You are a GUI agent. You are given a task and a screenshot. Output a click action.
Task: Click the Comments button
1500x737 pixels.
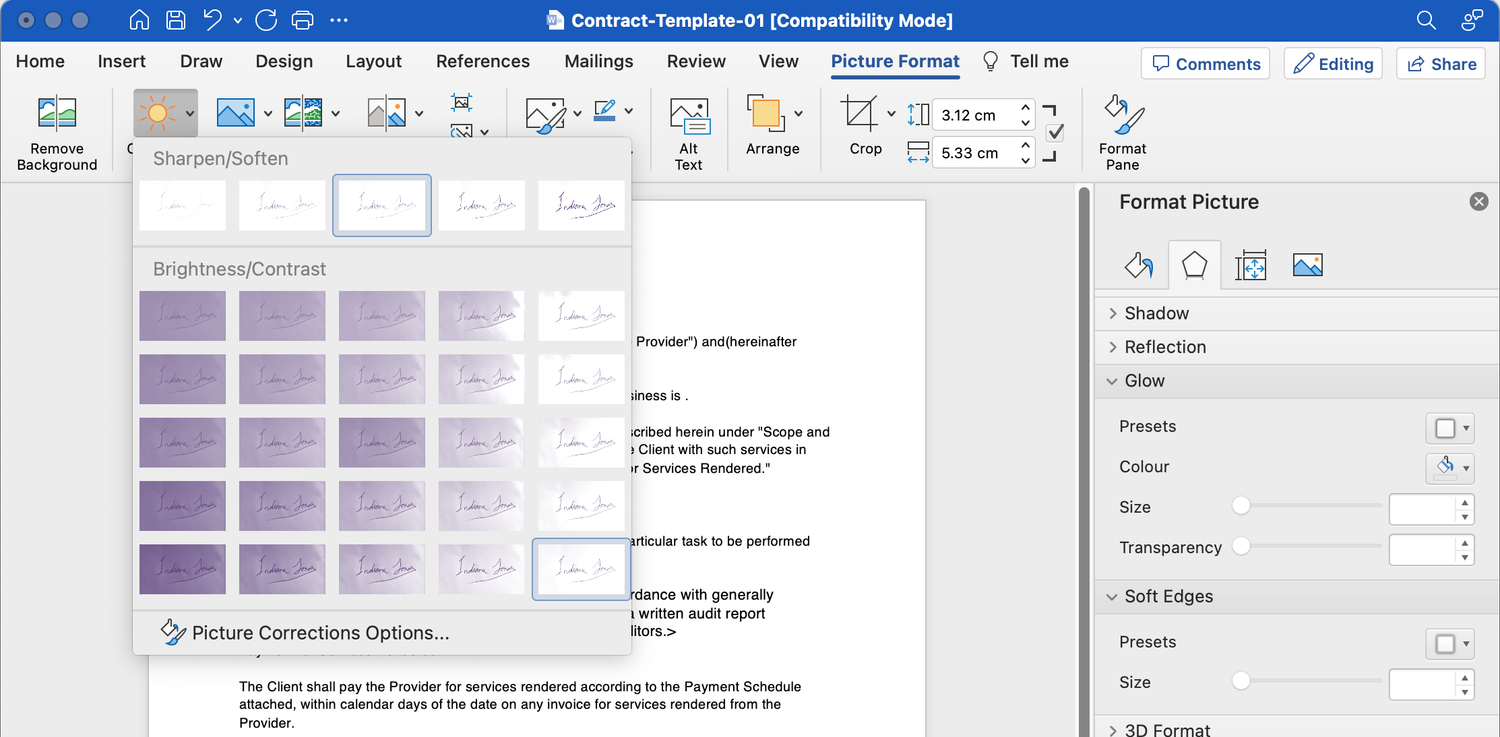click(1205, 63)
